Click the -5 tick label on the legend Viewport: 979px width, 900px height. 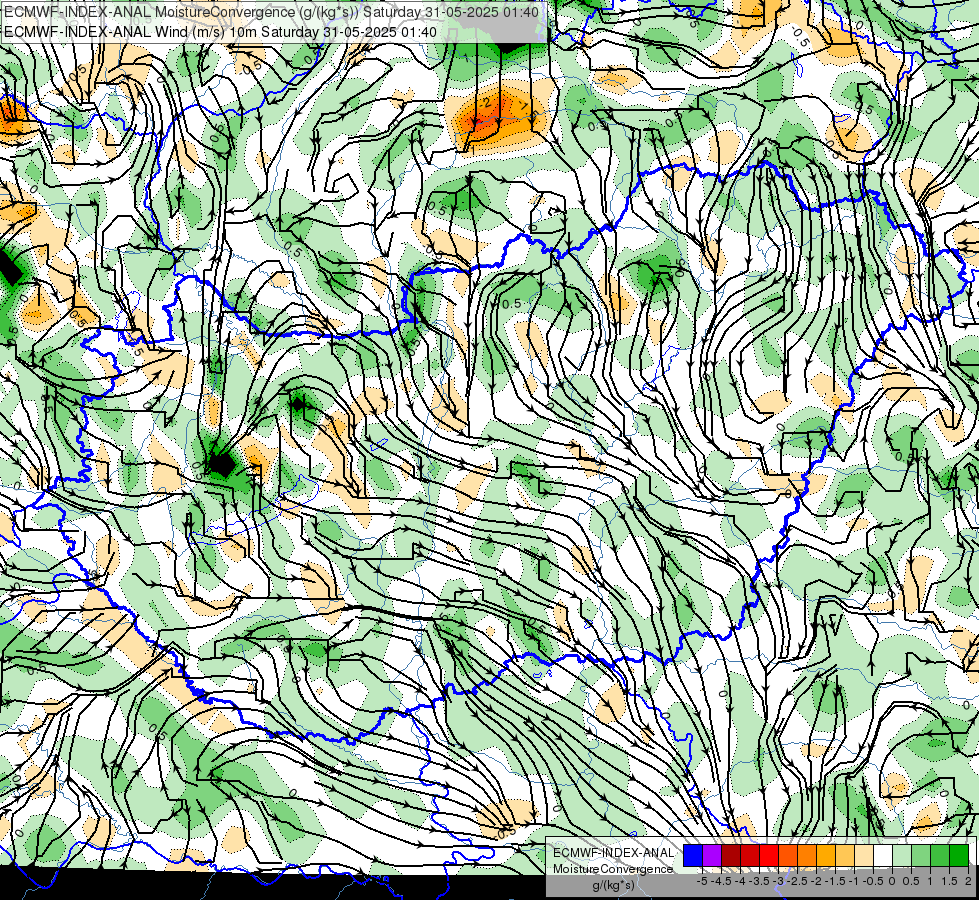(x=702, y=881)
